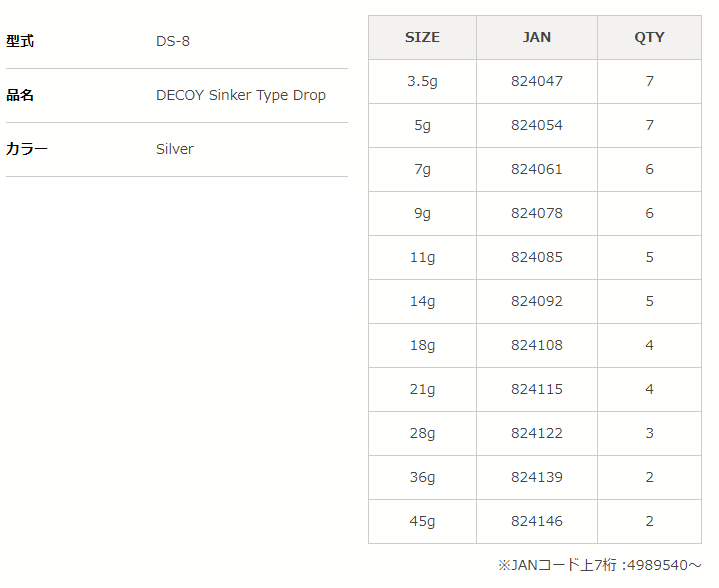
Task: Select the 18g size cell
Action: coord(422,345)
